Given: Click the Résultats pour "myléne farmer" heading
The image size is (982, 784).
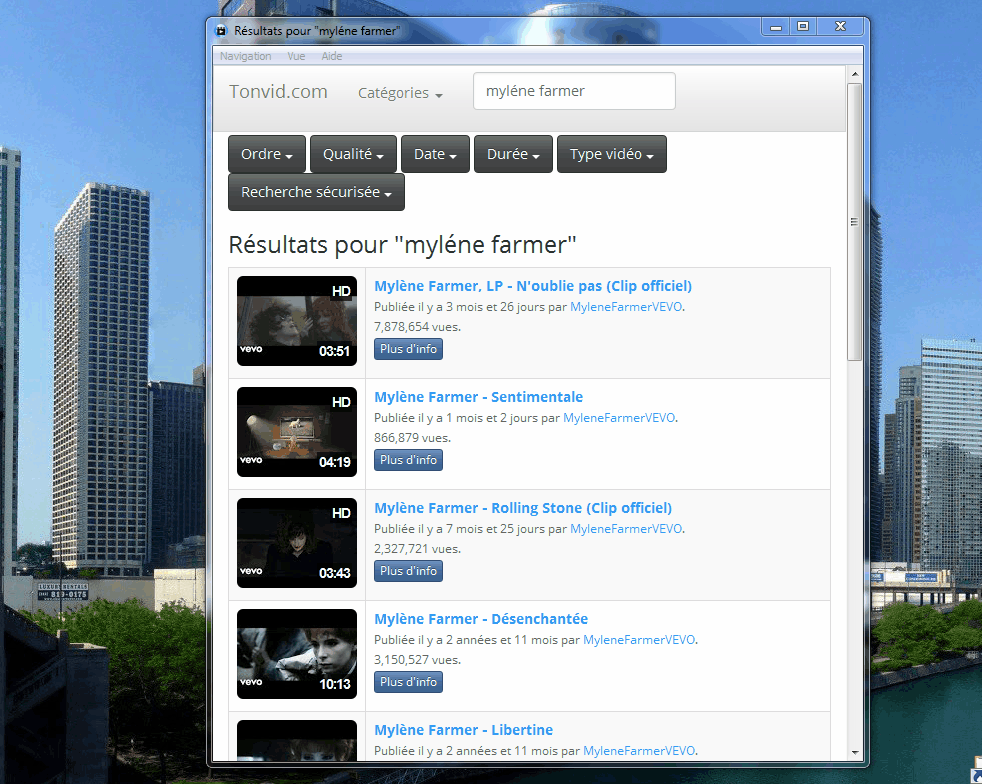Looking at the screenshot, I should [402, 245].
